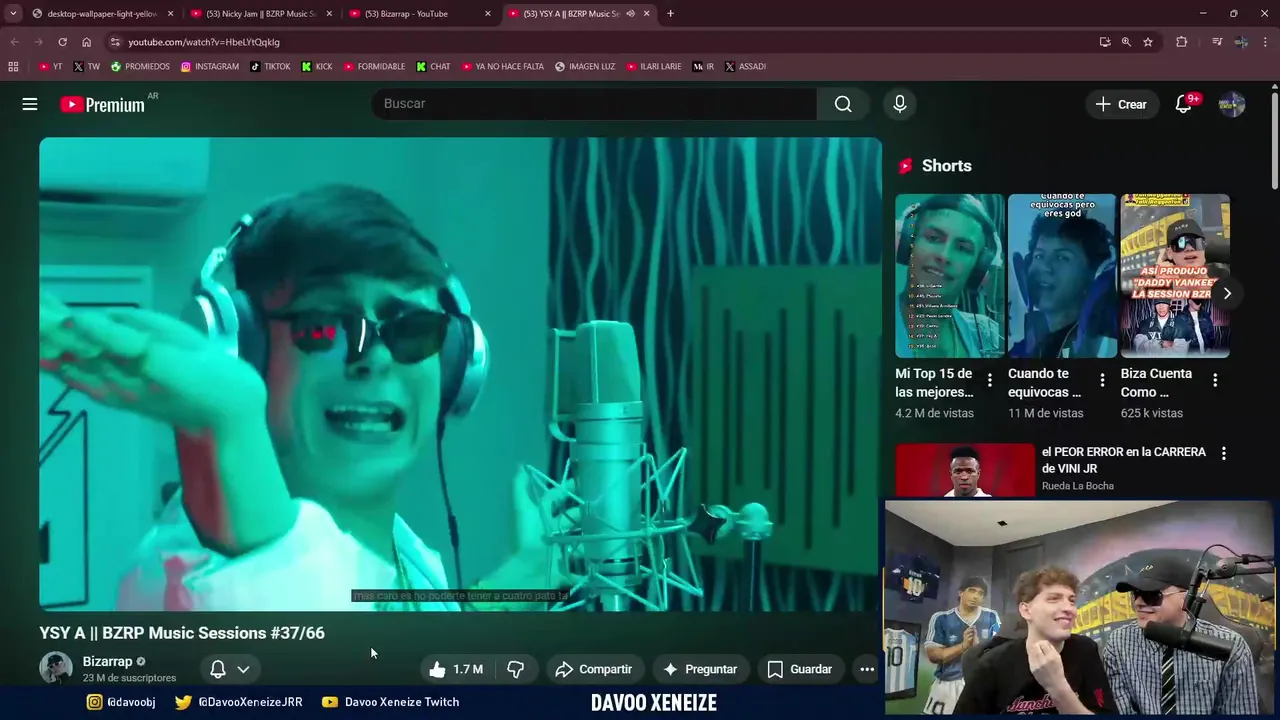Open the media controls toolbar icon
This screenshot has width=1280, height=720.
[x=1217, y=42]
